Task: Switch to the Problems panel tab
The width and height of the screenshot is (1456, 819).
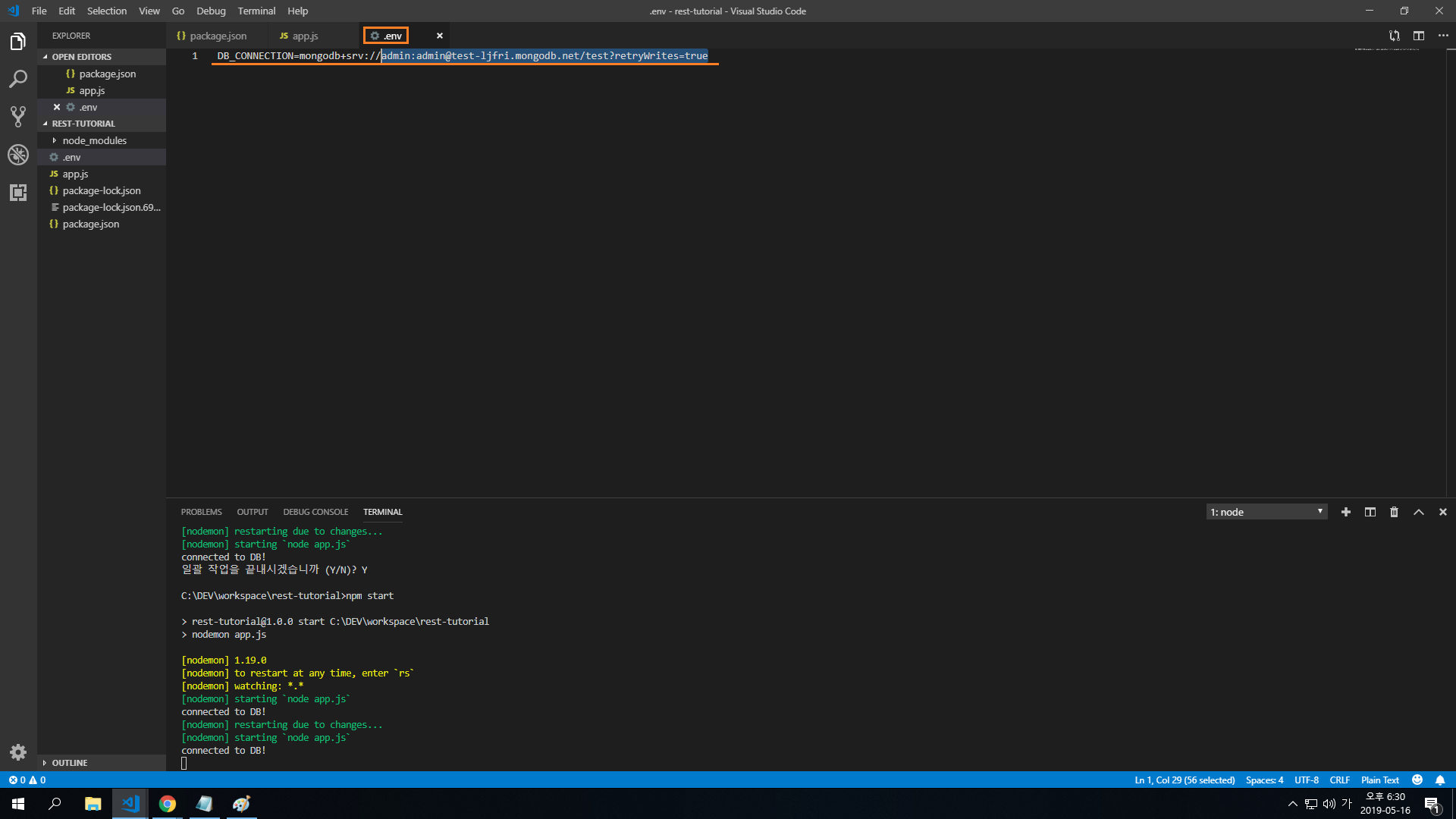Action: tap(201, 512)
